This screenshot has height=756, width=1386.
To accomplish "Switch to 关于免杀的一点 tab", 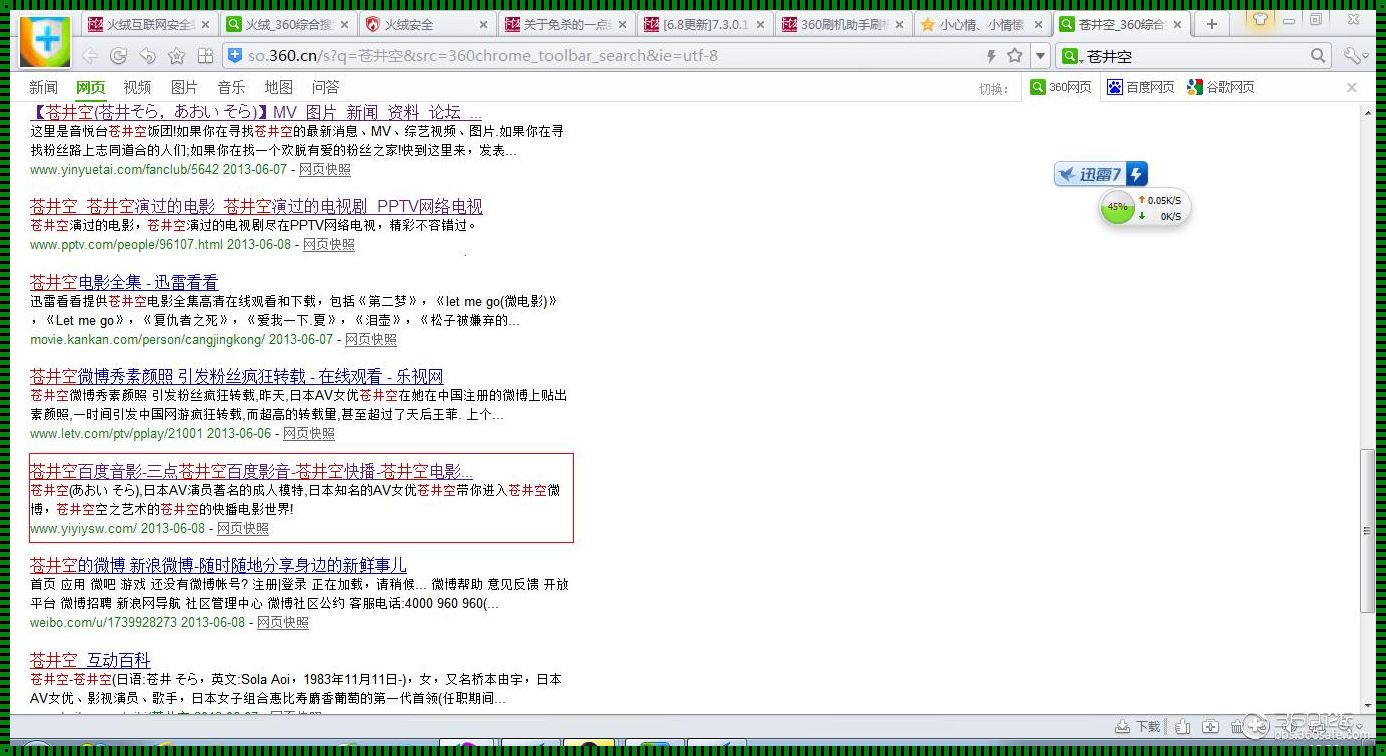I will 565,25.
